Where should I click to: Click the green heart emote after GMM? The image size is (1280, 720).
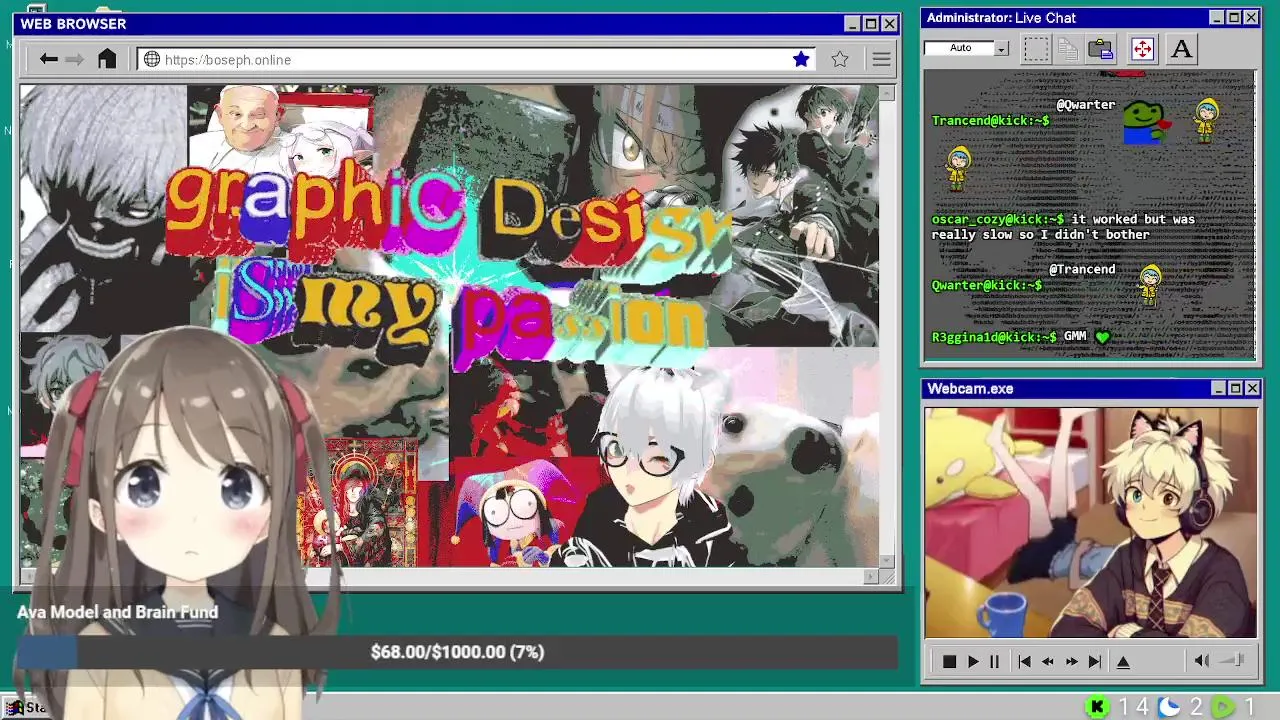(1102, 337)
